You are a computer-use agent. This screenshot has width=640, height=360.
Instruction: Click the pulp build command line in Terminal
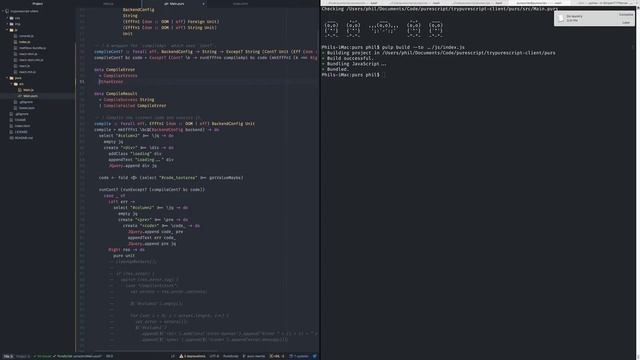[393, 47]
